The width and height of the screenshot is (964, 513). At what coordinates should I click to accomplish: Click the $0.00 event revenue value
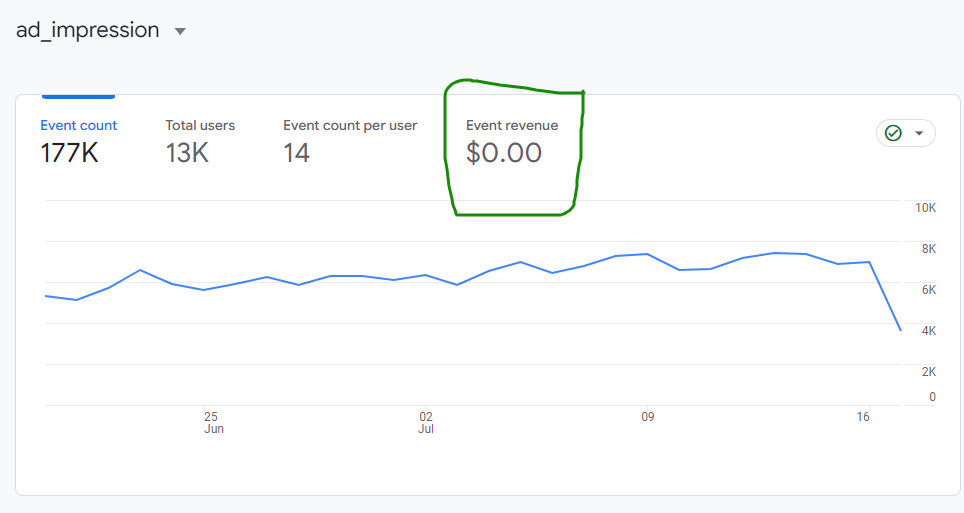504,153
